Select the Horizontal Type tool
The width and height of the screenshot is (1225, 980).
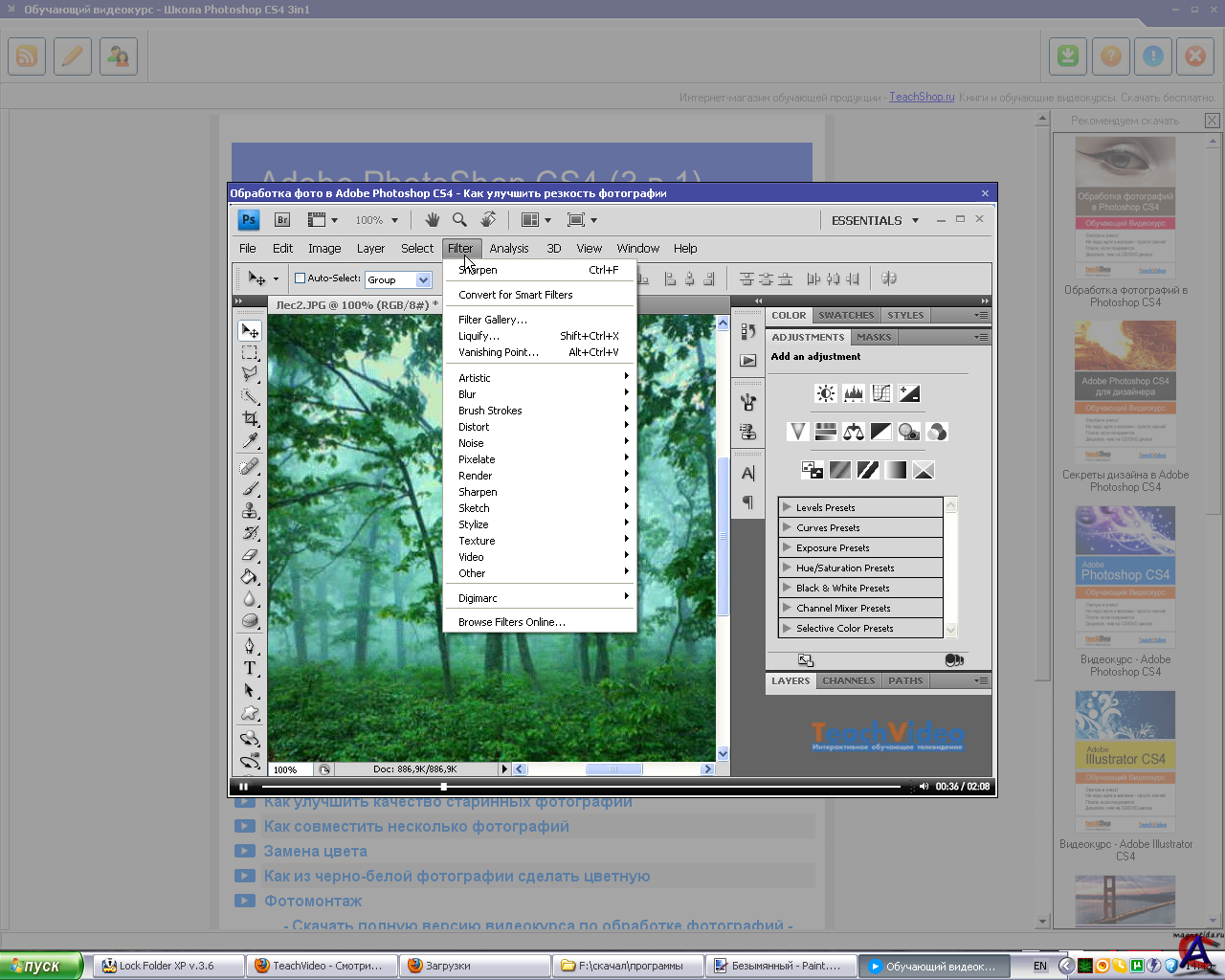point(250,668)
